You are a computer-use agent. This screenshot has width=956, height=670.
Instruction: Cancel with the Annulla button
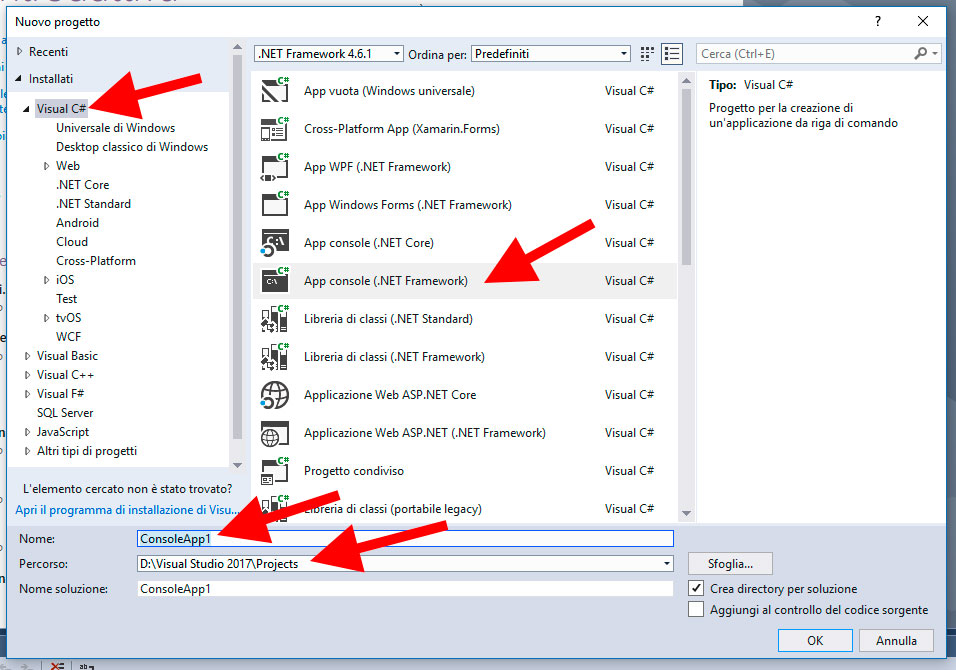(896, 640)
